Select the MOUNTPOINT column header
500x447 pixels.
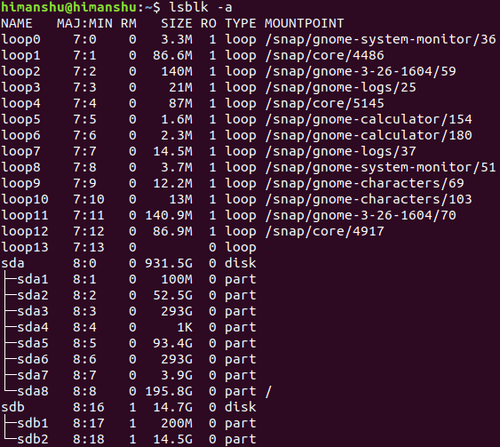(304, 23)
